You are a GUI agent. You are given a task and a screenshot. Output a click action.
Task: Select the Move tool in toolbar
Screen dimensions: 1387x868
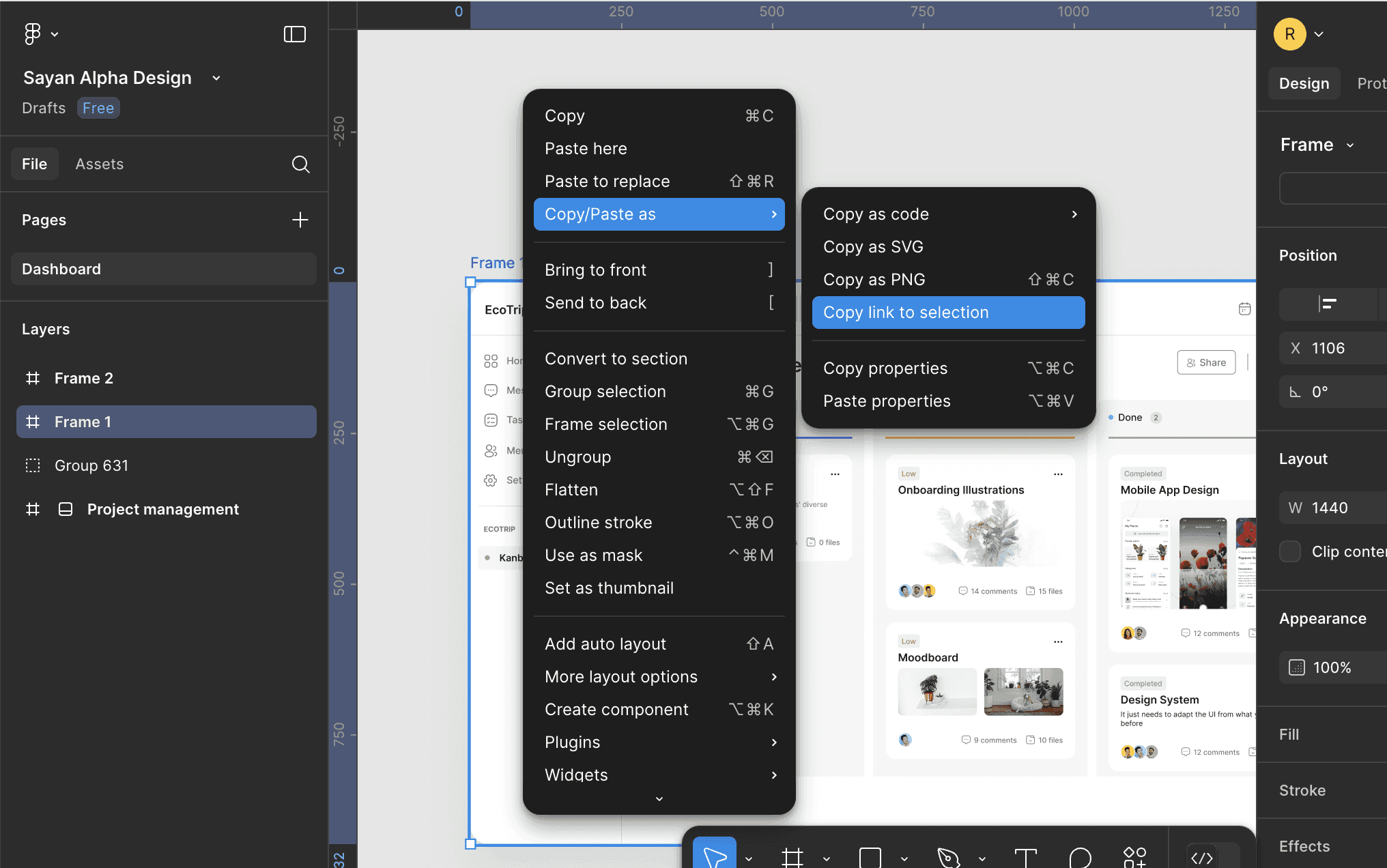point(714,856)
